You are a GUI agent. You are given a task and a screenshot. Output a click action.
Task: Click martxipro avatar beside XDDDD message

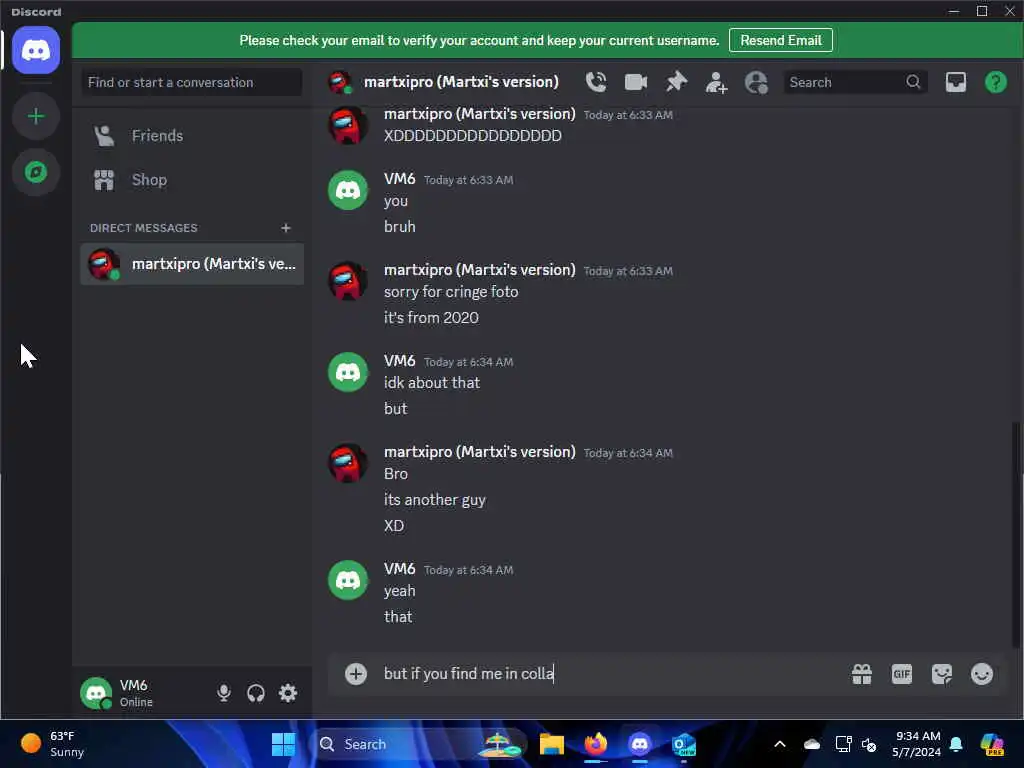coord(347,125)
